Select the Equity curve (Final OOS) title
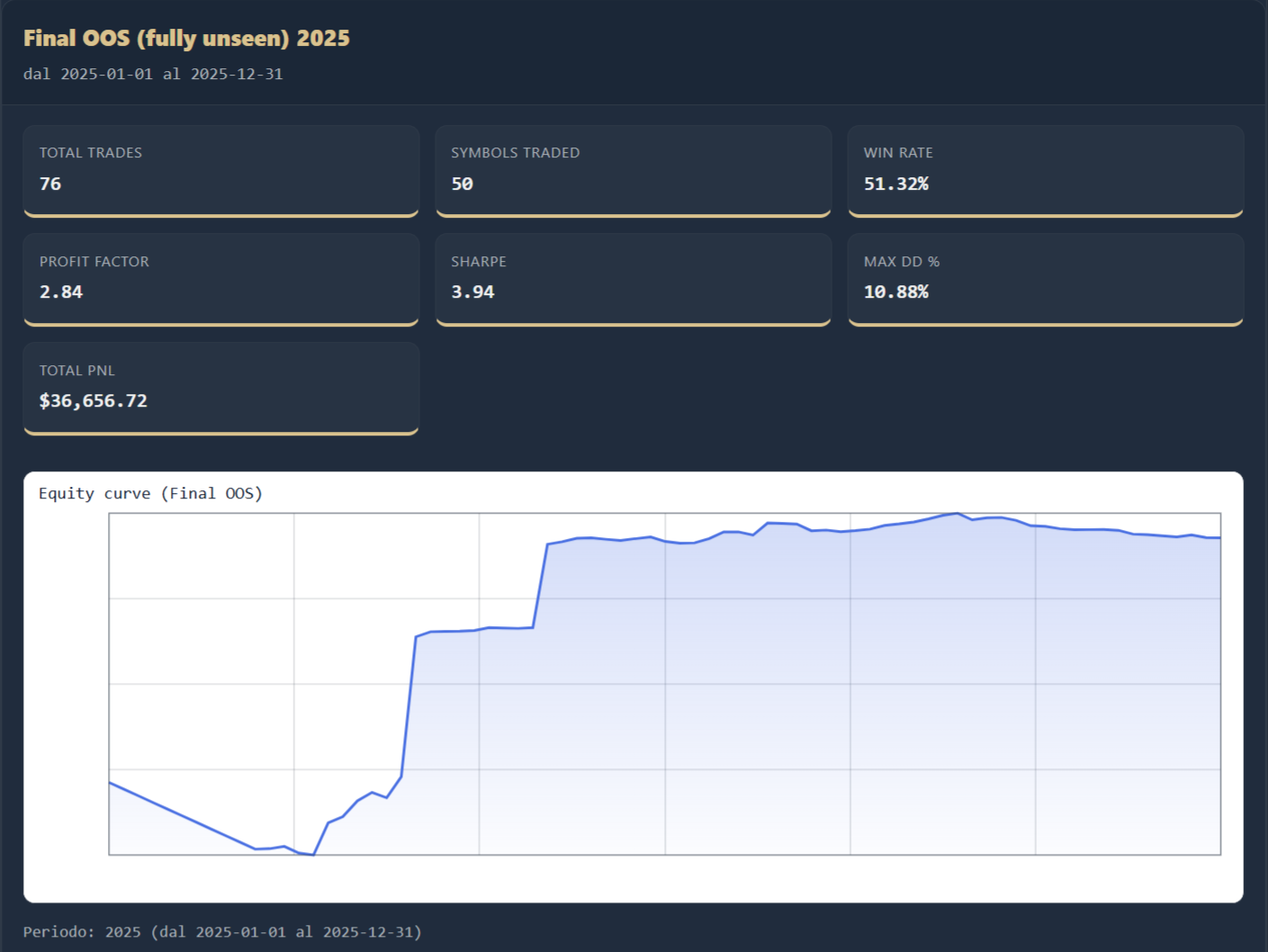 151,493
